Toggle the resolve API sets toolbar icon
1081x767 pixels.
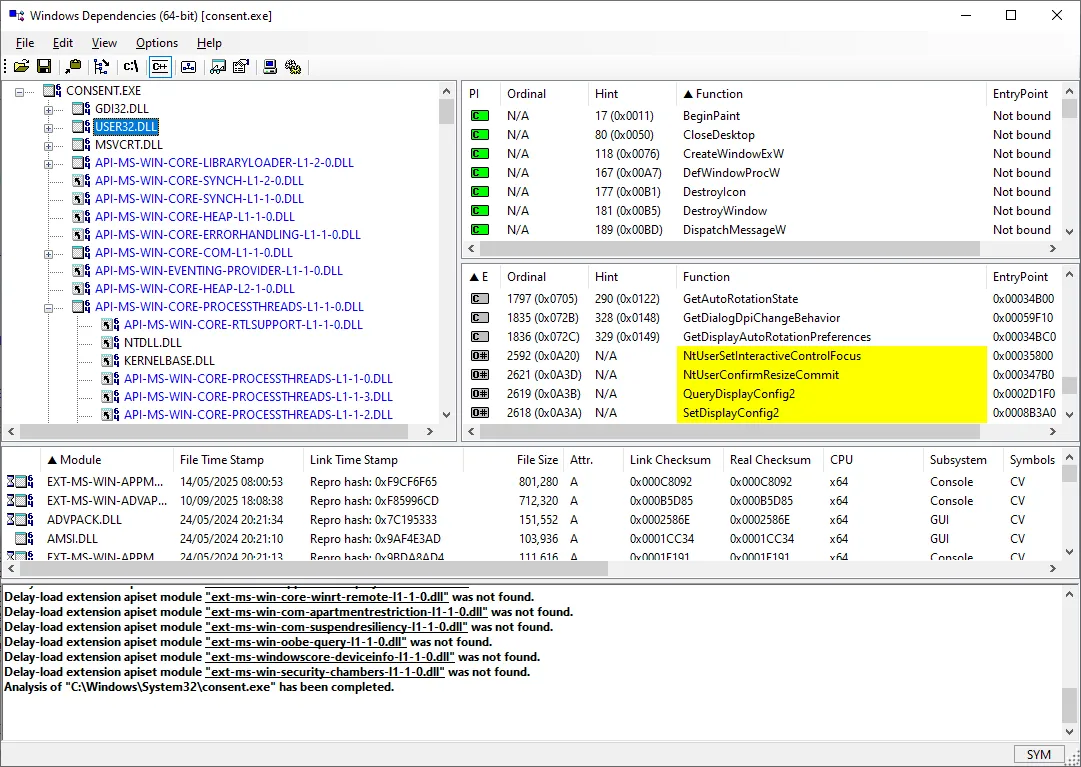pyautogui.click(x=188, y=67)
